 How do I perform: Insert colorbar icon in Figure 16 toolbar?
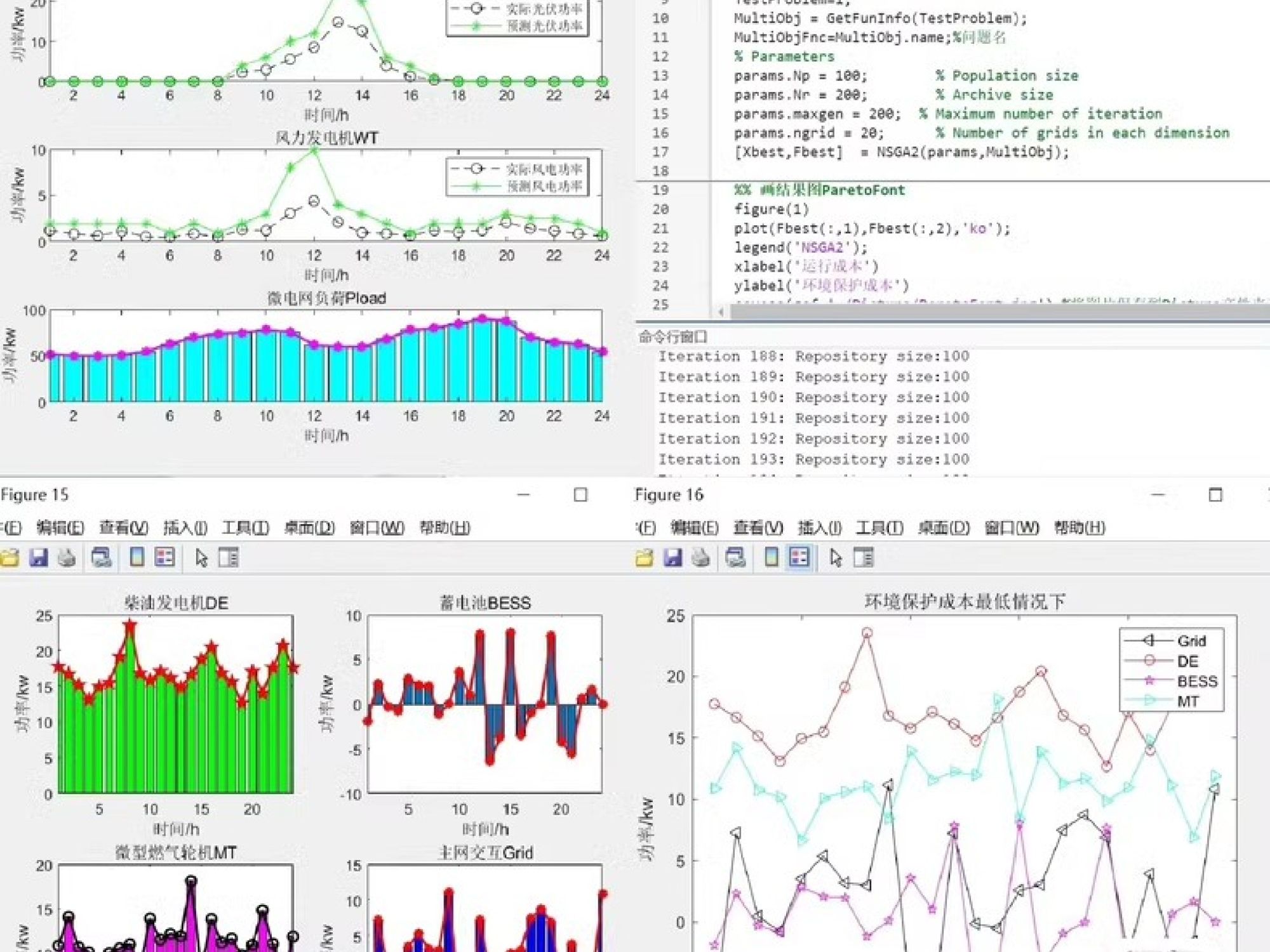[771, 558]
